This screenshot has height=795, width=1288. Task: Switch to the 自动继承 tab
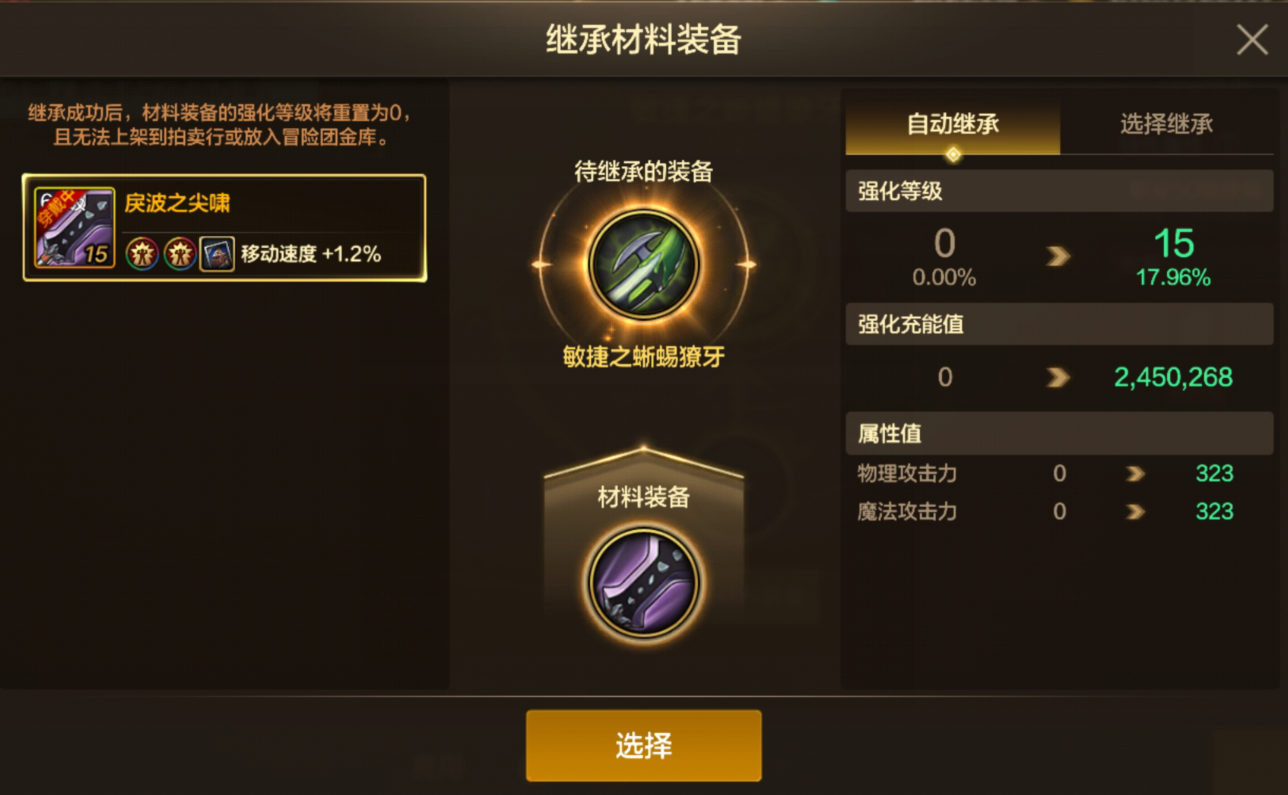tap(953, 124)
